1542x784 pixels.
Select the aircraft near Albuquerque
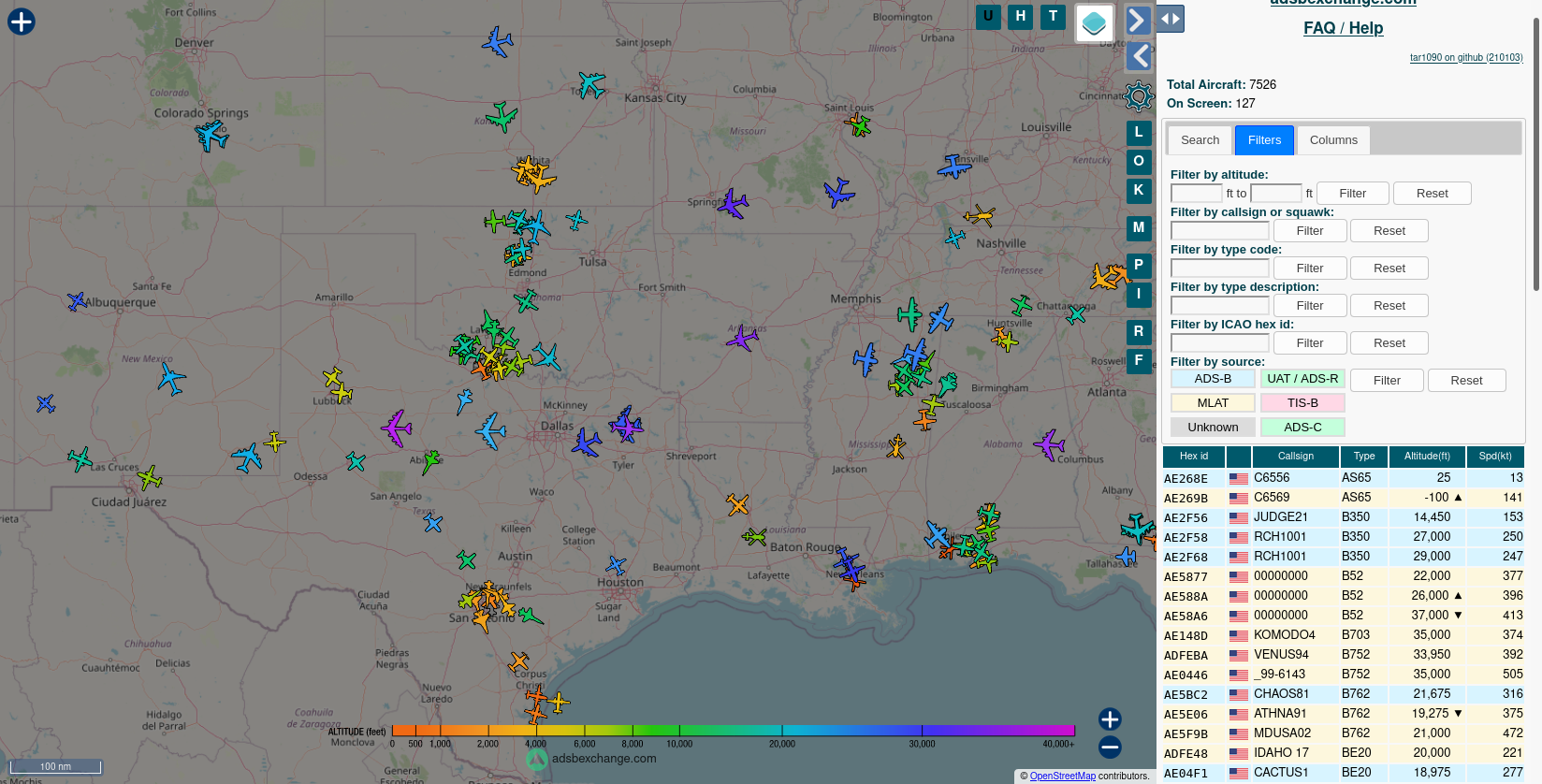77,301
